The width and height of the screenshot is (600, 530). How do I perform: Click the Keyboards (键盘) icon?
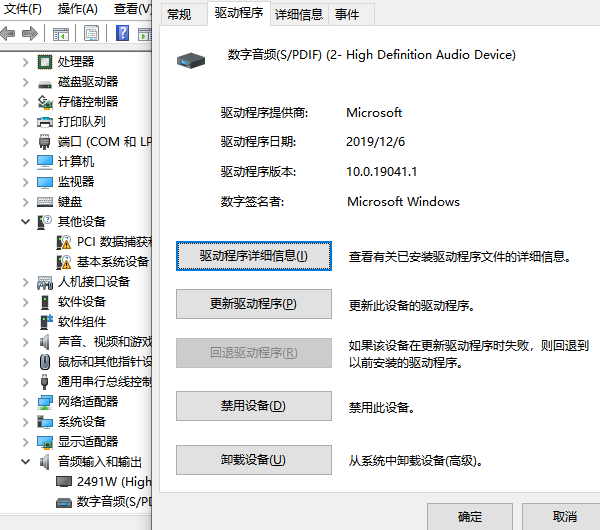45,202
